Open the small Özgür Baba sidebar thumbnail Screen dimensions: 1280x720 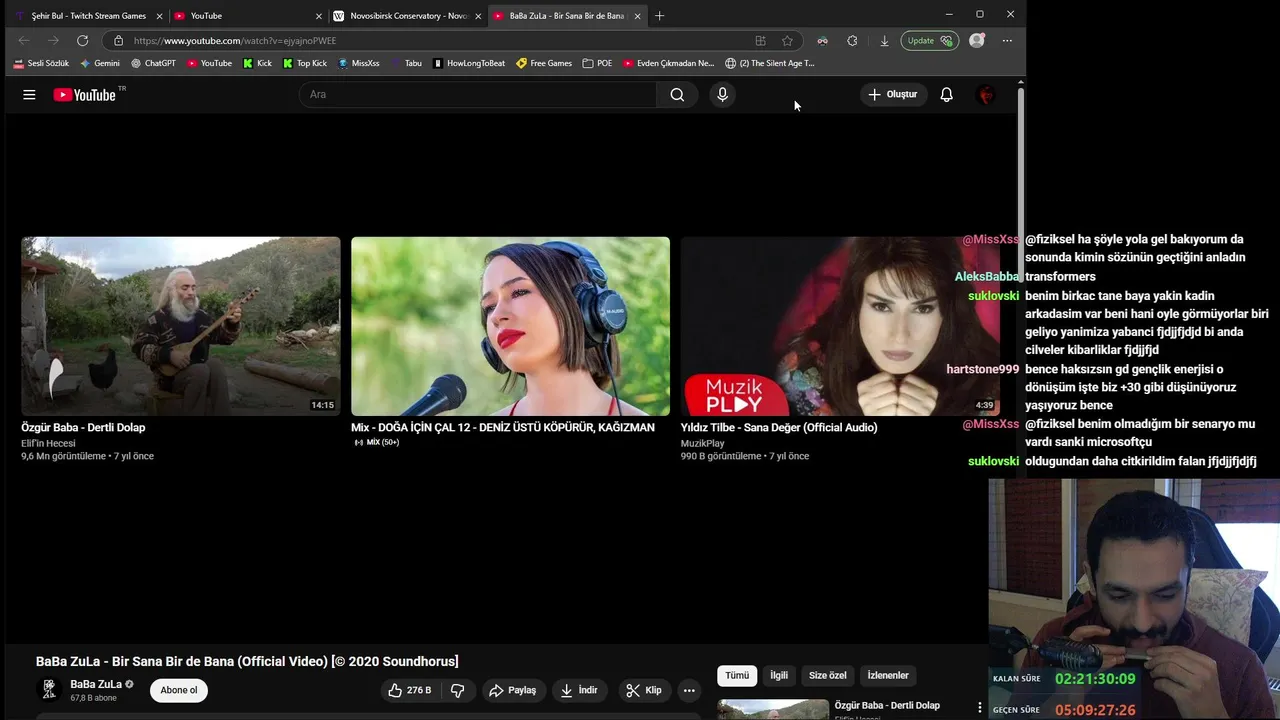click(x=773, y=709)
